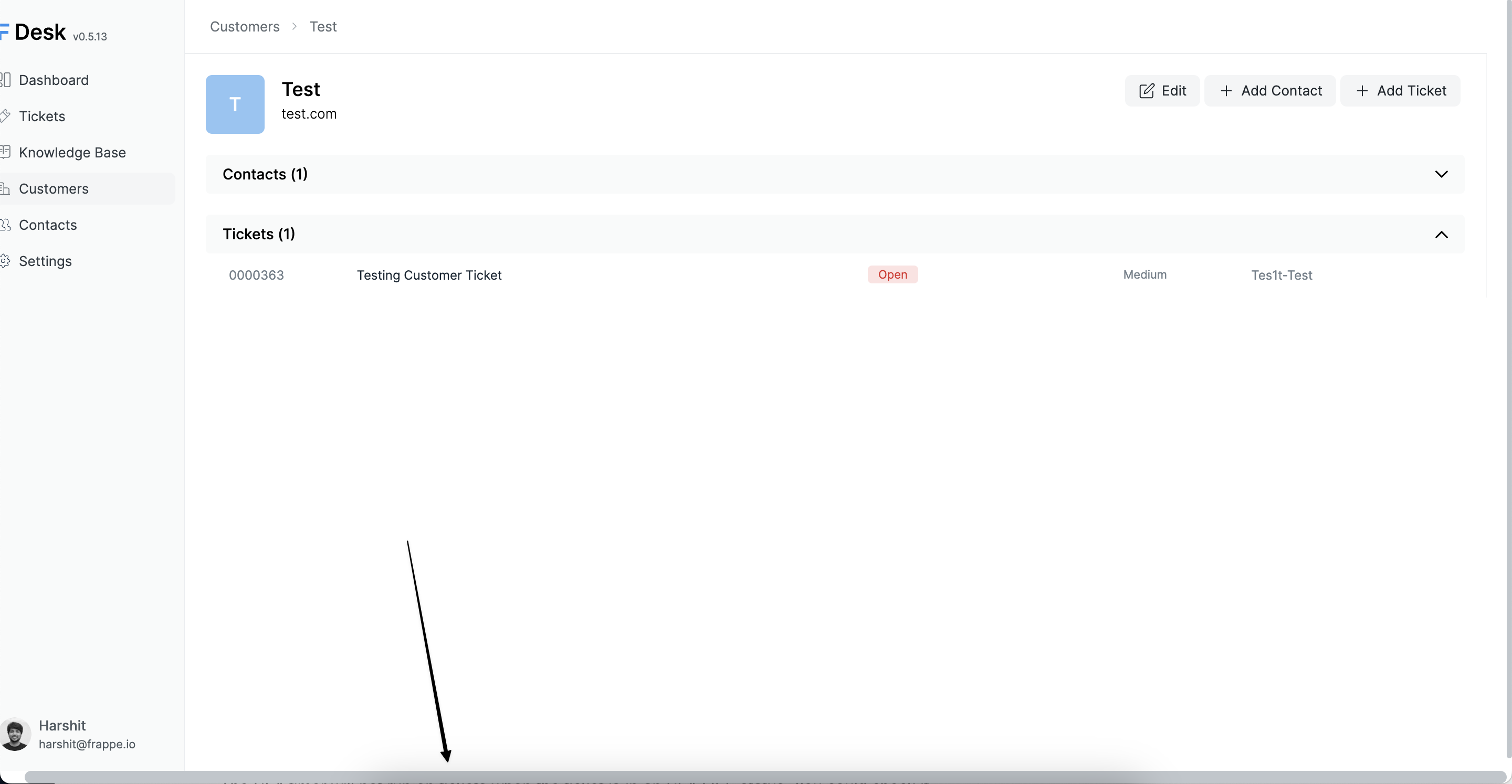Click the edit pencil icon on Edit button
Screen dimensions: 1512x784
pyautogui.click(x=1147, y=90)
